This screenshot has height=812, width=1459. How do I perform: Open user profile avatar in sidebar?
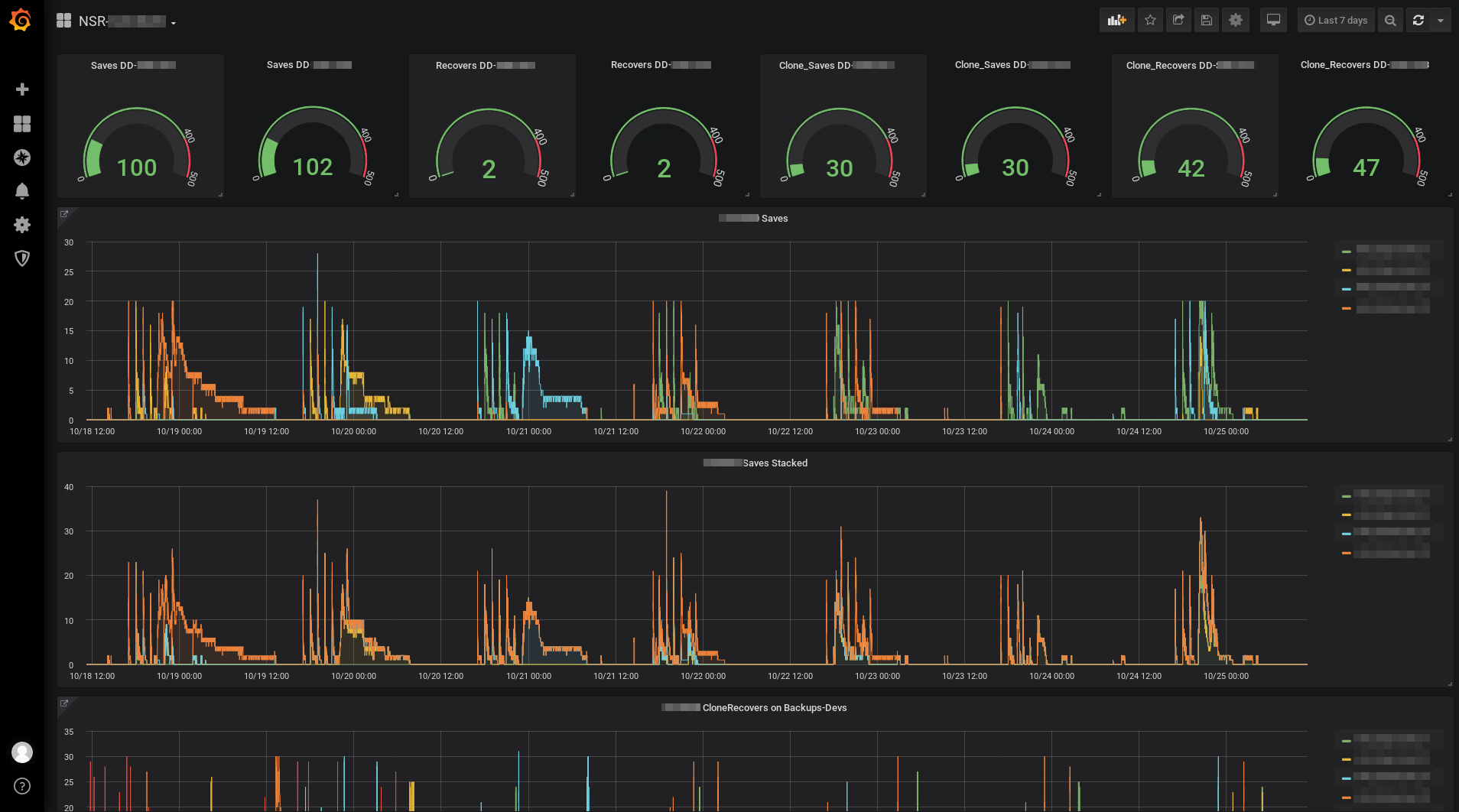(x=22, y=752)
